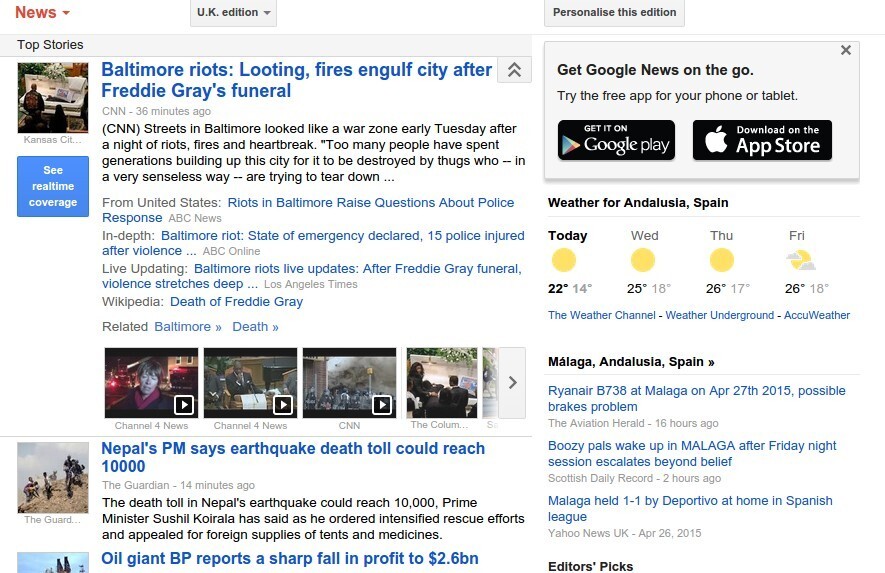Open the Nepal earthquake story thumbnail
The width and height of the screenshot is (885, 573).
[53, 478]
